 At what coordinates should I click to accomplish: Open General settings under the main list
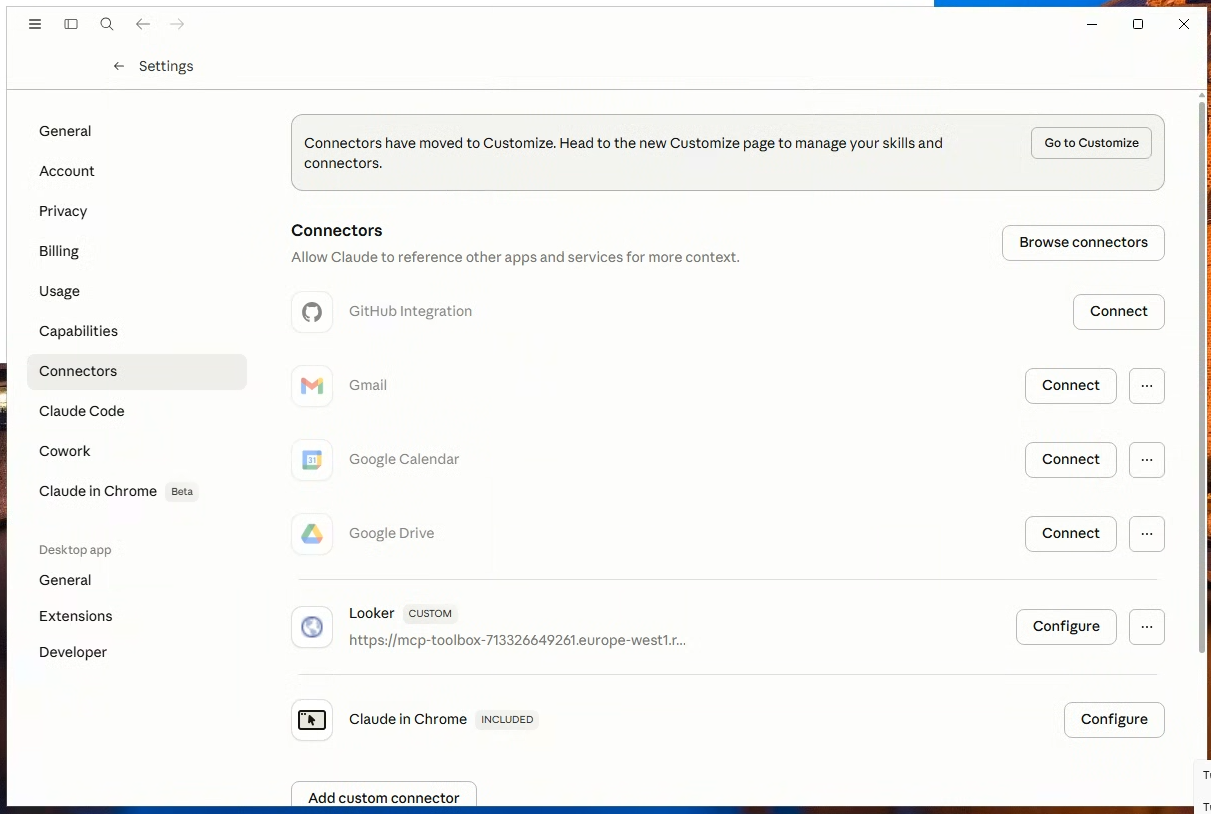[x=137, y=131]
